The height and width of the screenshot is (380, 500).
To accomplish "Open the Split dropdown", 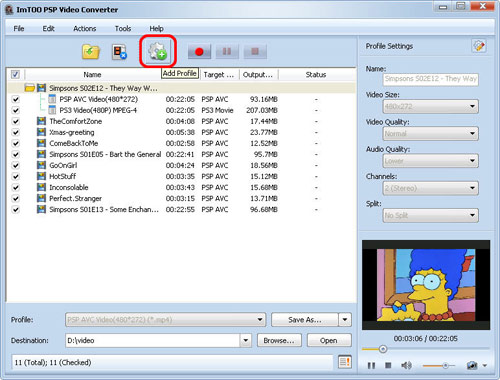I will 430,215.
